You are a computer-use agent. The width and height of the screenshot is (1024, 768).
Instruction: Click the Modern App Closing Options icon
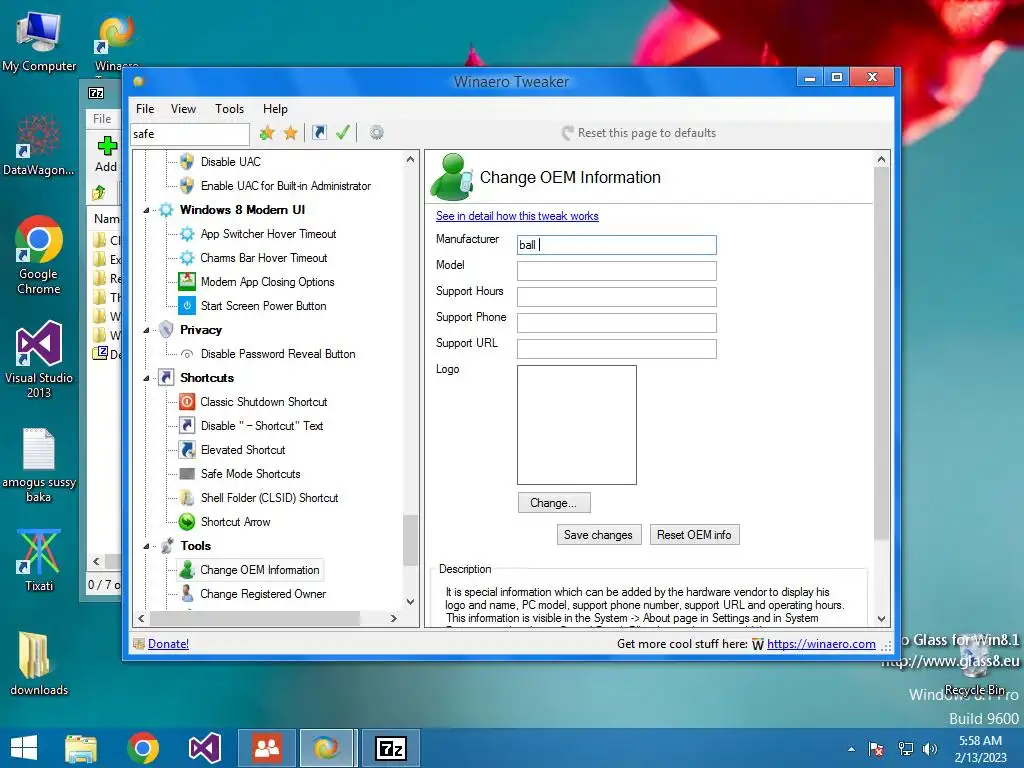187,281
